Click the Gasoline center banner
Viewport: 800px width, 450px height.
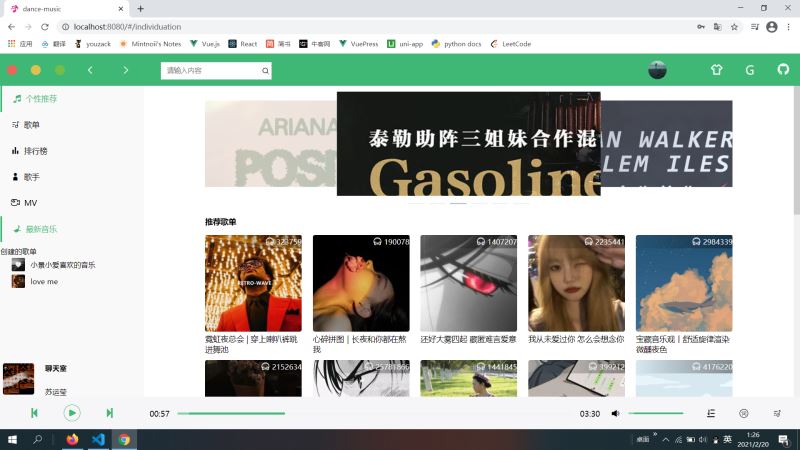pyautogui.click(x=468, y=144)
